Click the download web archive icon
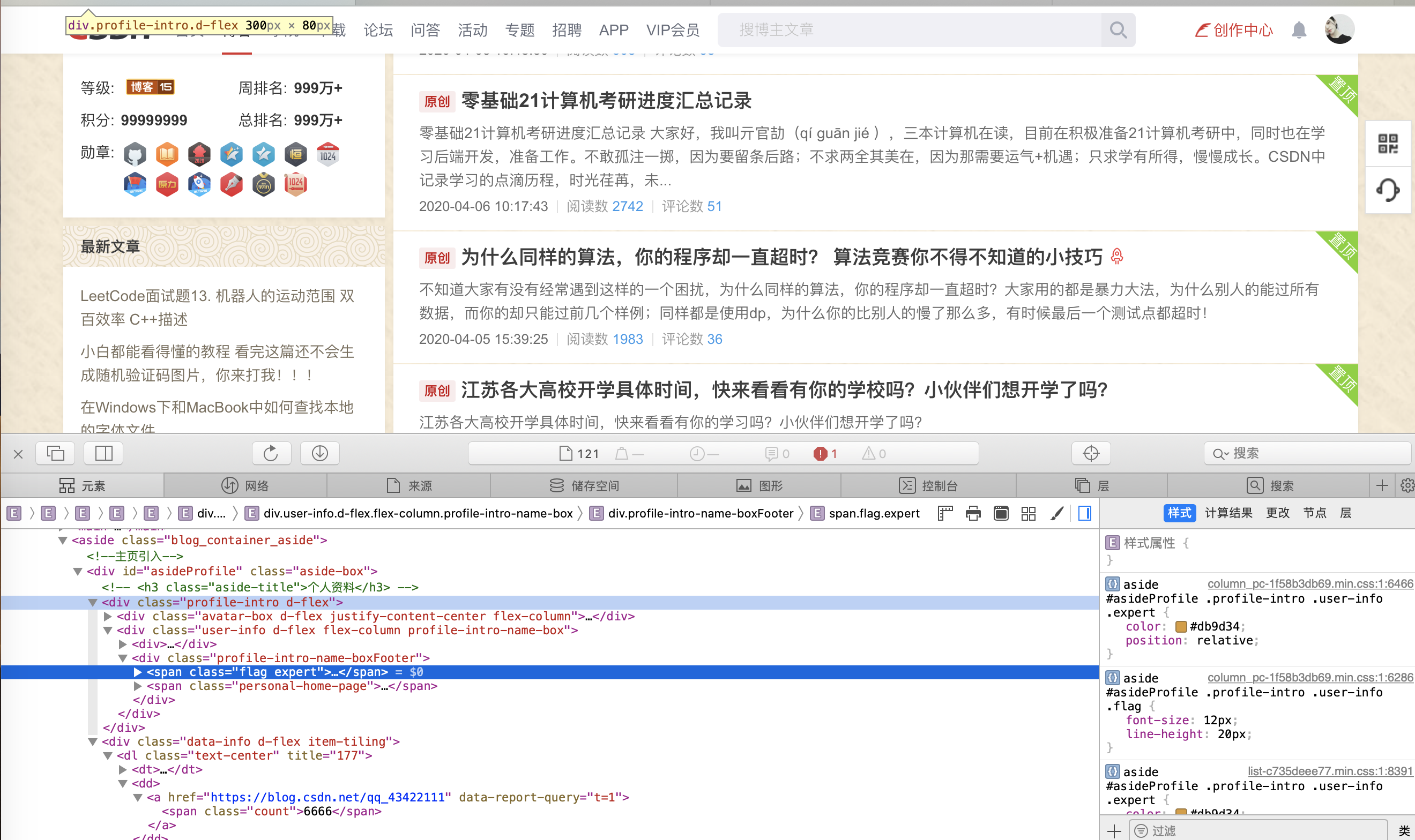The width and height of the screenshot is (1415, 840). [x=320, y=453]
